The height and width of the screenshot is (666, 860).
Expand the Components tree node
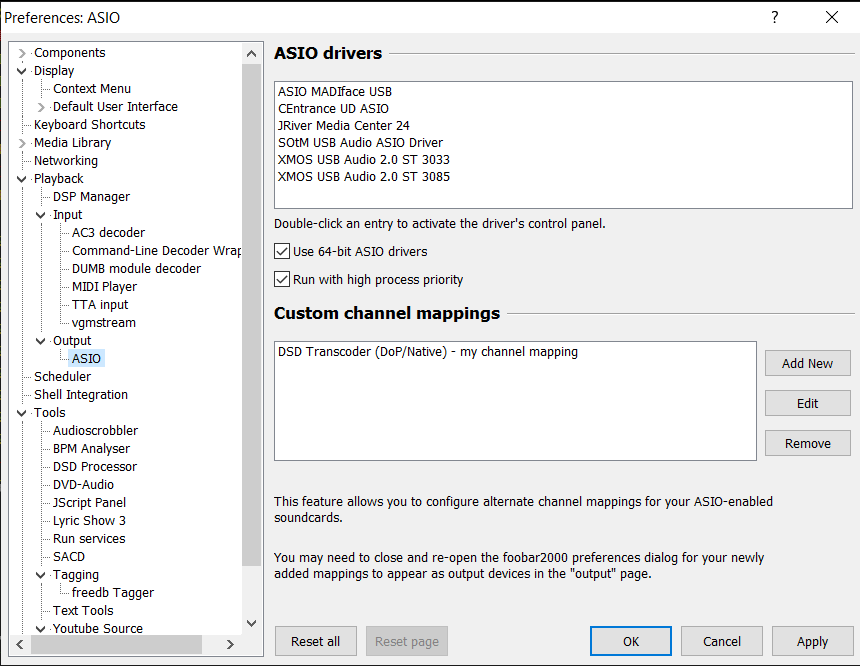tap(23, 53)
